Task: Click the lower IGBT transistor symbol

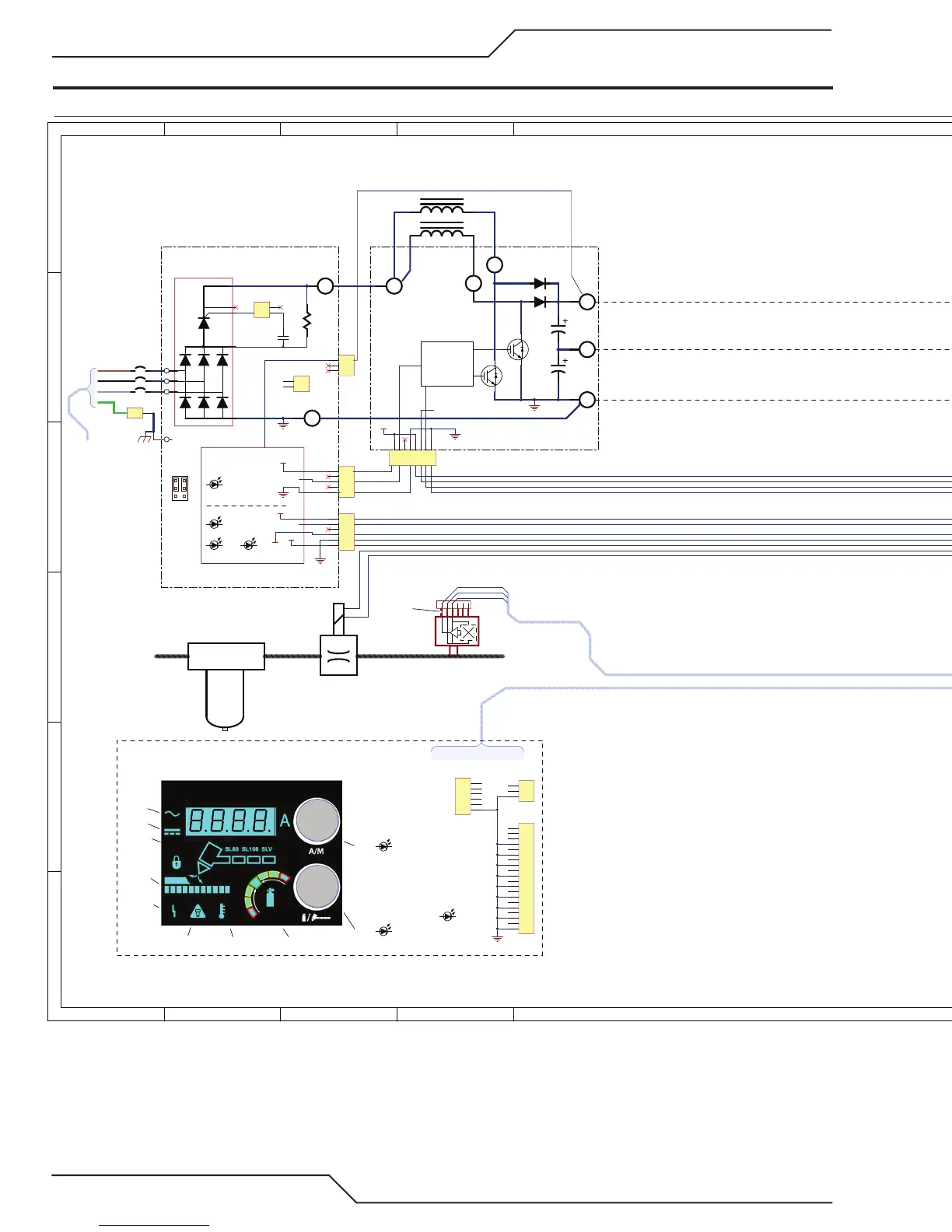Action: click(x=492, y=376)
